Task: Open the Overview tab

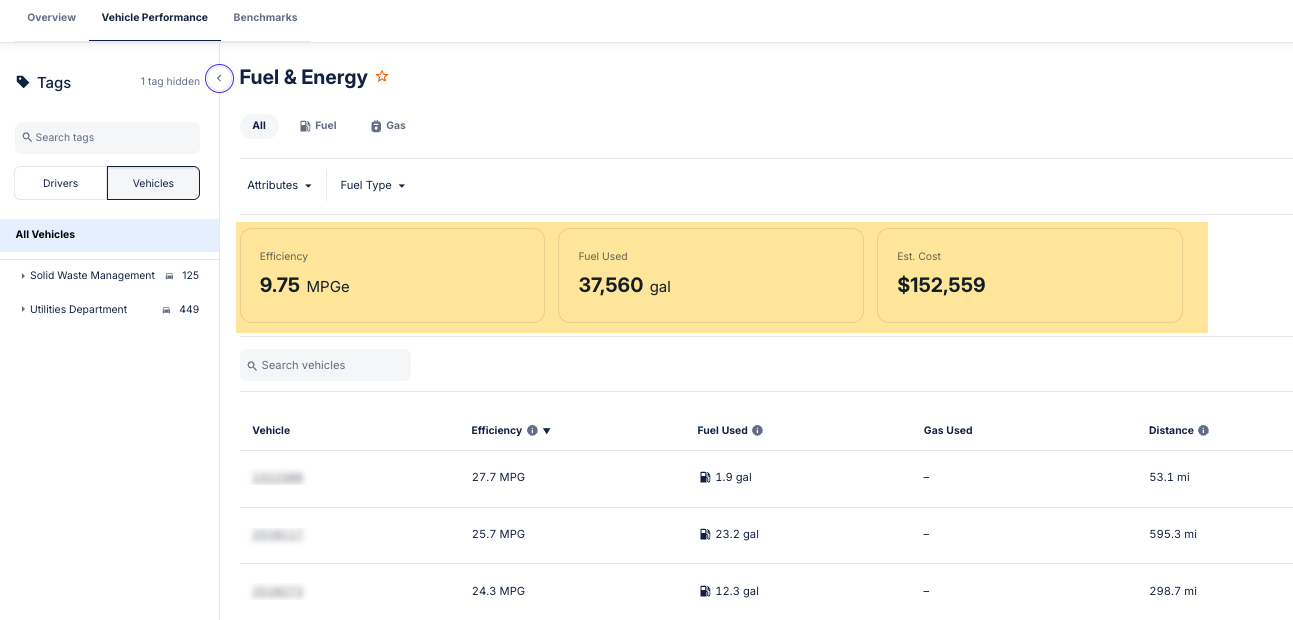Action: pyautogui.click(x=51, y=18)
